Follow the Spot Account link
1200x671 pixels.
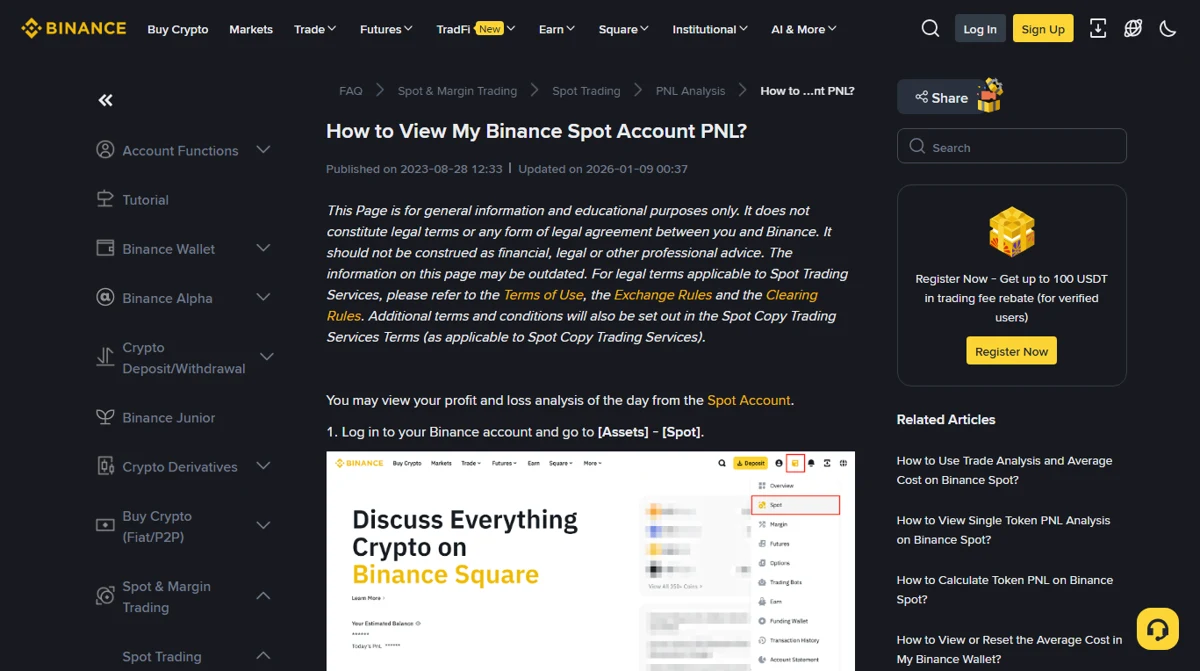pyautogui.click(x=749, y=400)
